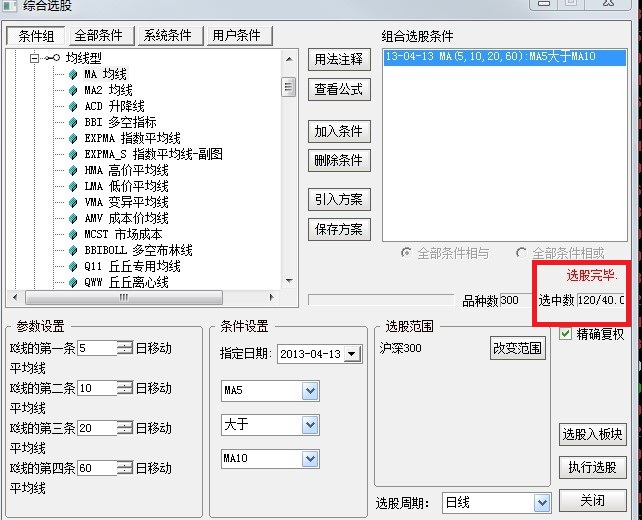Image resolution: width=642 pixels, height=520 pixels.
Task: Select the BBI 多空指标 tree row
Action: pos(120,122)
